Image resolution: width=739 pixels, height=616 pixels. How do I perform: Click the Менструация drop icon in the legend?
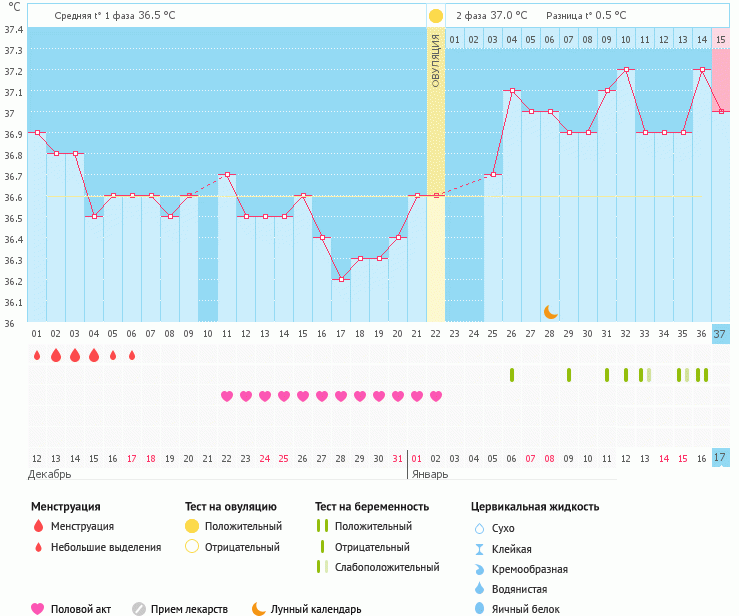(x=38, y=526)
